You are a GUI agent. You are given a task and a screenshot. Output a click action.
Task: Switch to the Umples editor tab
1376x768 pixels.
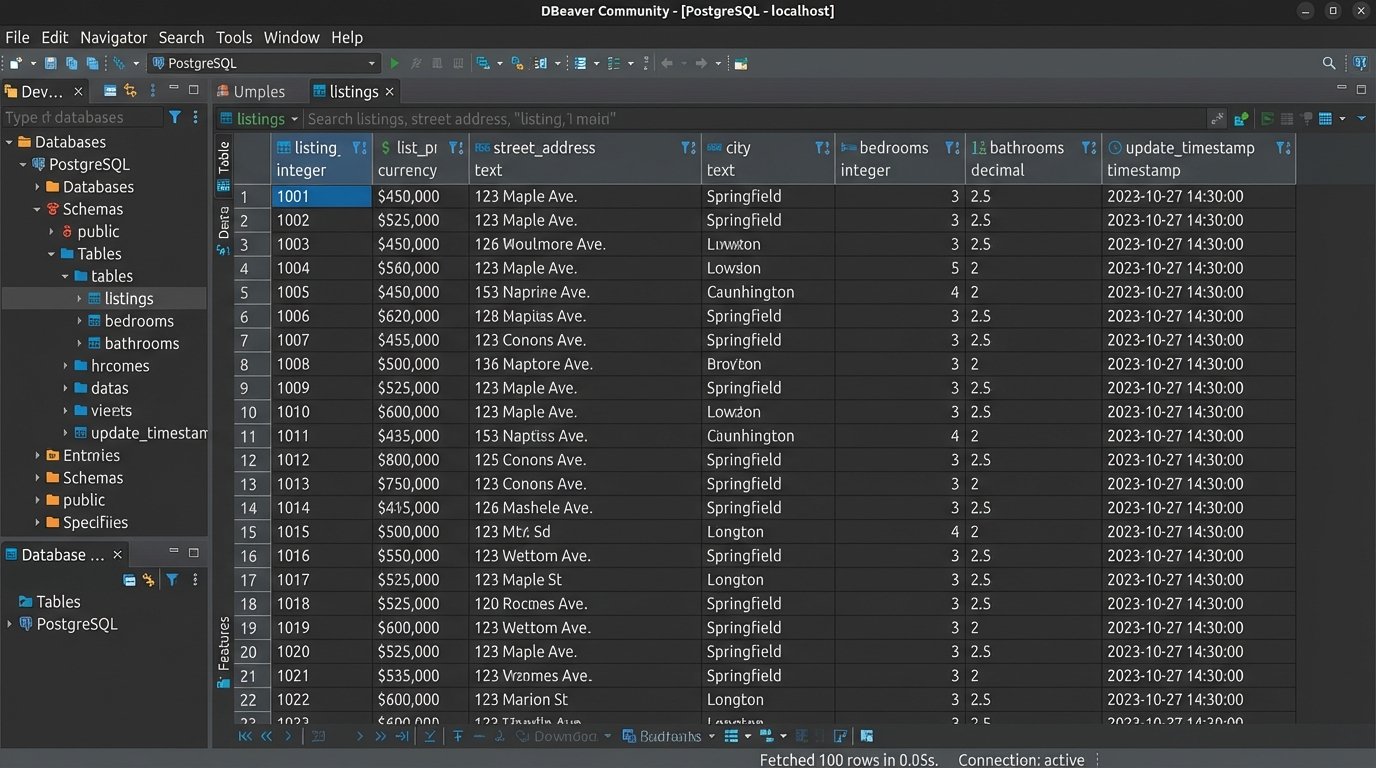tap(258, 91)
